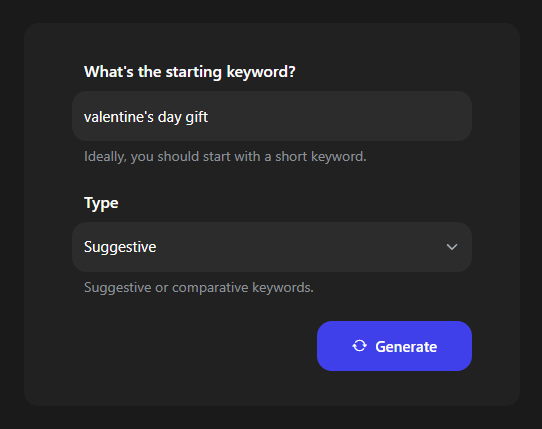Click the "Type" field label

[101, 203]
